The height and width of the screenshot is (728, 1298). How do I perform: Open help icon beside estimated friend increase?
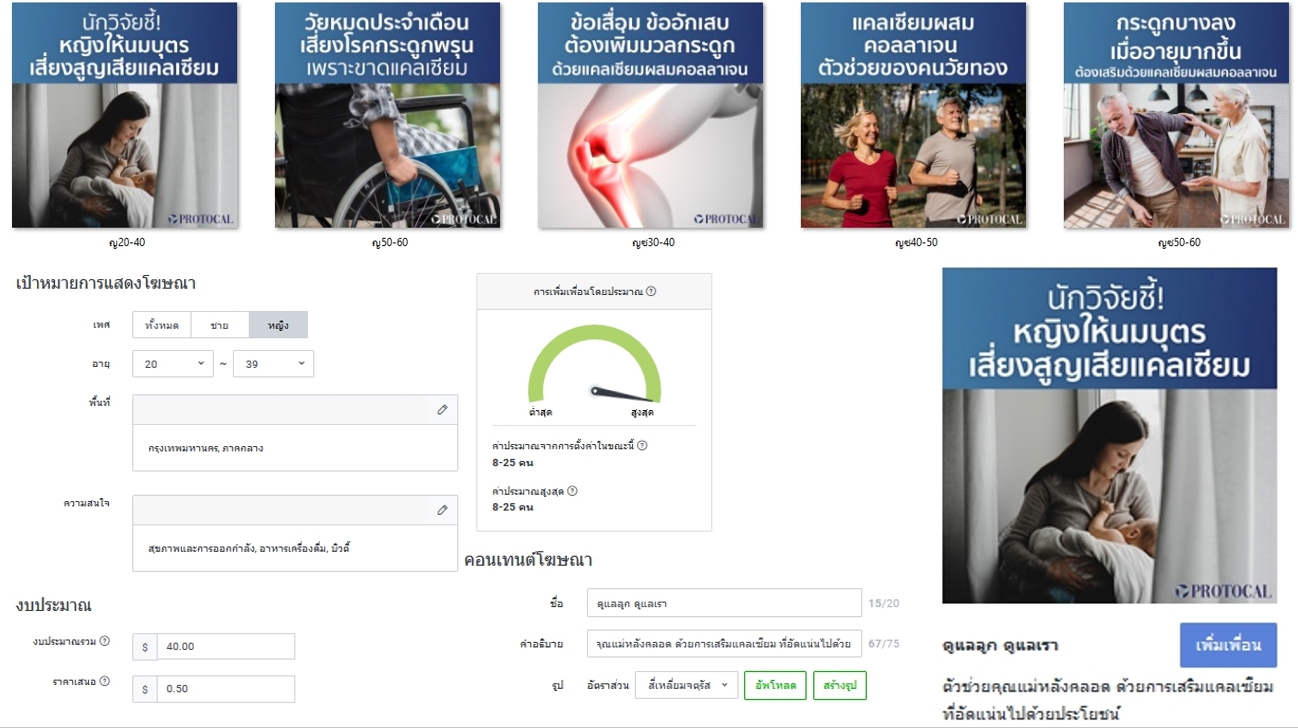point(651,292)
